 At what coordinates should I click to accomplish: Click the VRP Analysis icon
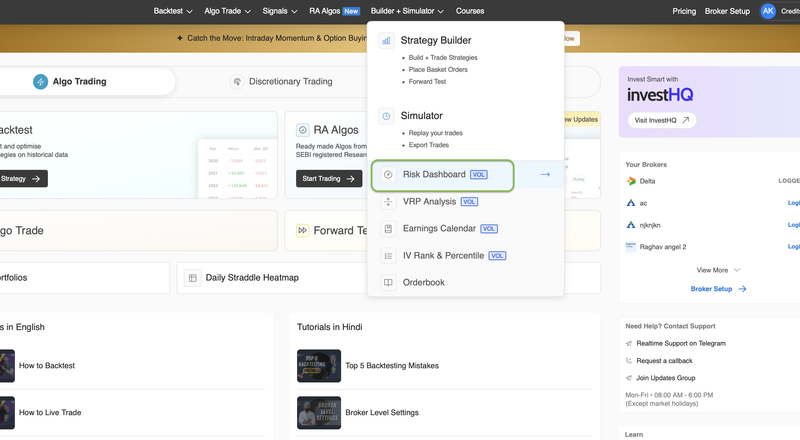tap(388, 202)
